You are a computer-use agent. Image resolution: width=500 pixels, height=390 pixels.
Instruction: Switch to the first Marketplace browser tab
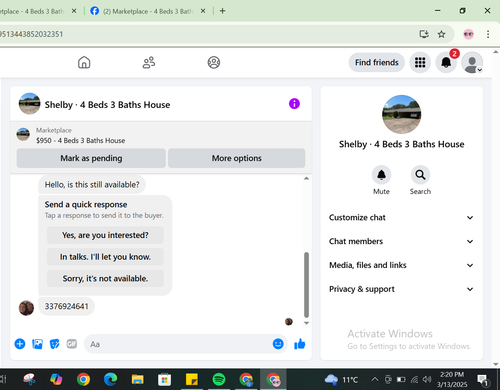point(33,11)
